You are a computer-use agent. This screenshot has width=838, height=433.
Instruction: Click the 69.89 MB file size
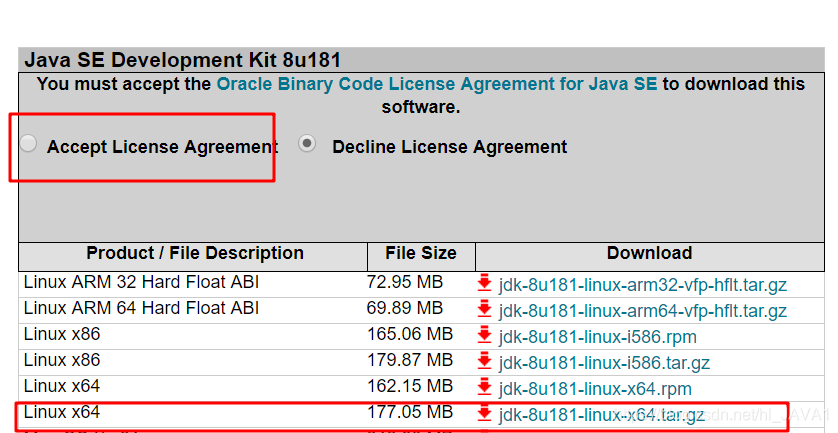(x=405, y=308)
